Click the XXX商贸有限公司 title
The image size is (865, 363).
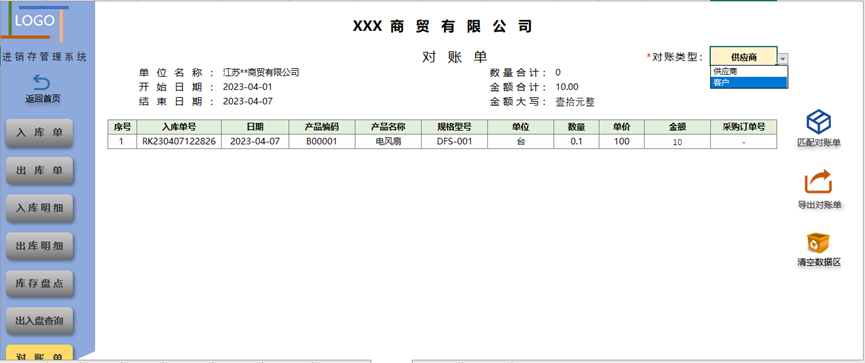pos(442,26)
